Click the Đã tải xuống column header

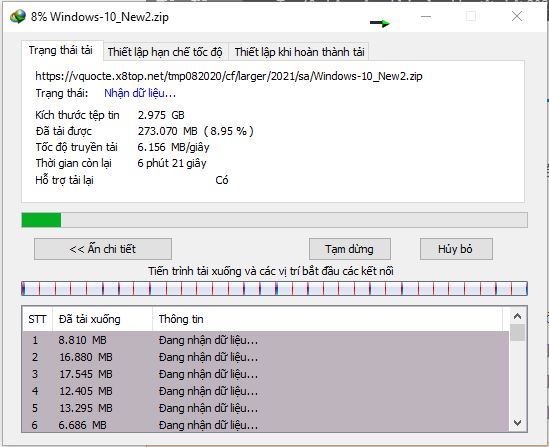[103, 319]
